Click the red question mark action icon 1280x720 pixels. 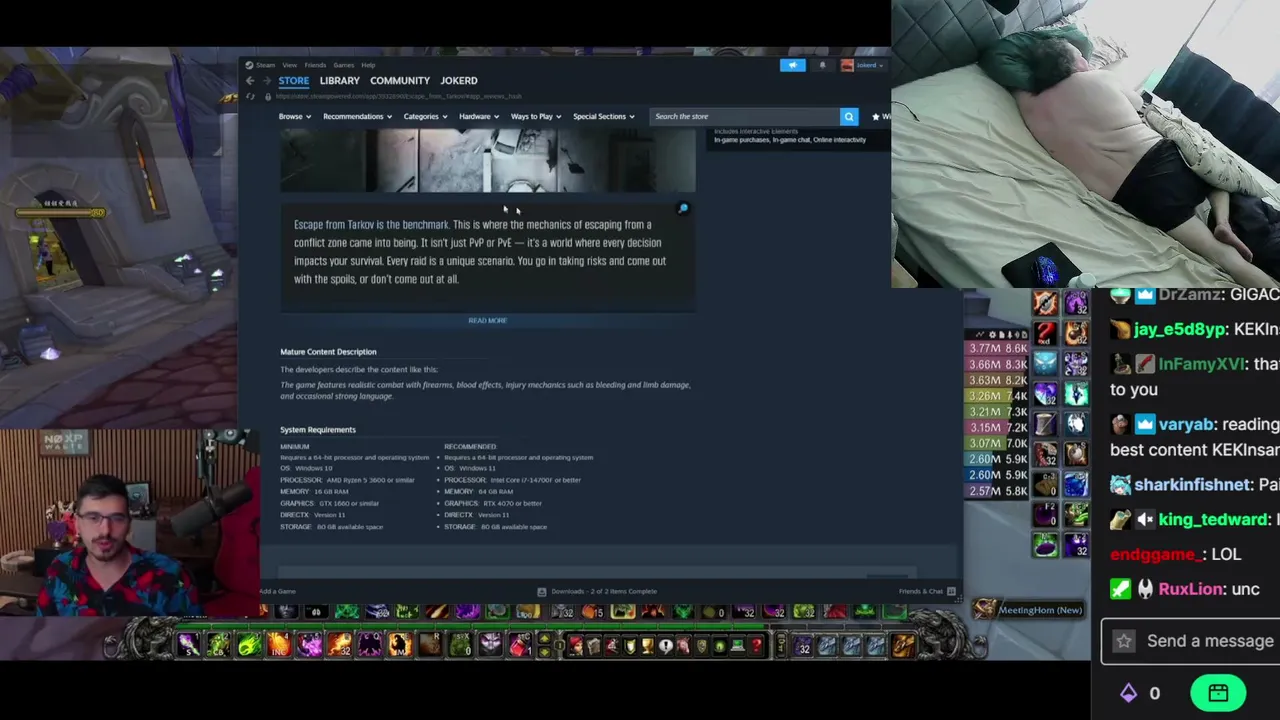click(1045, 333)
